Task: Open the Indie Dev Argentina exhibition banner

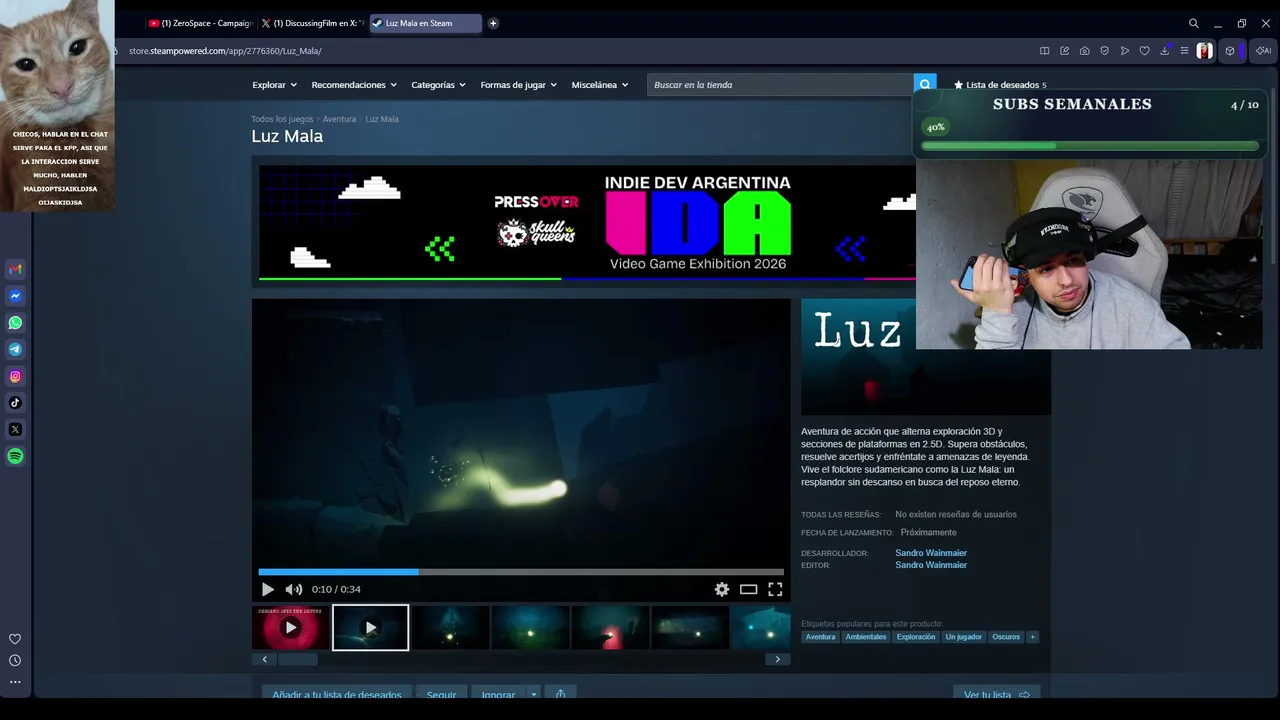Action: [587, 222]
